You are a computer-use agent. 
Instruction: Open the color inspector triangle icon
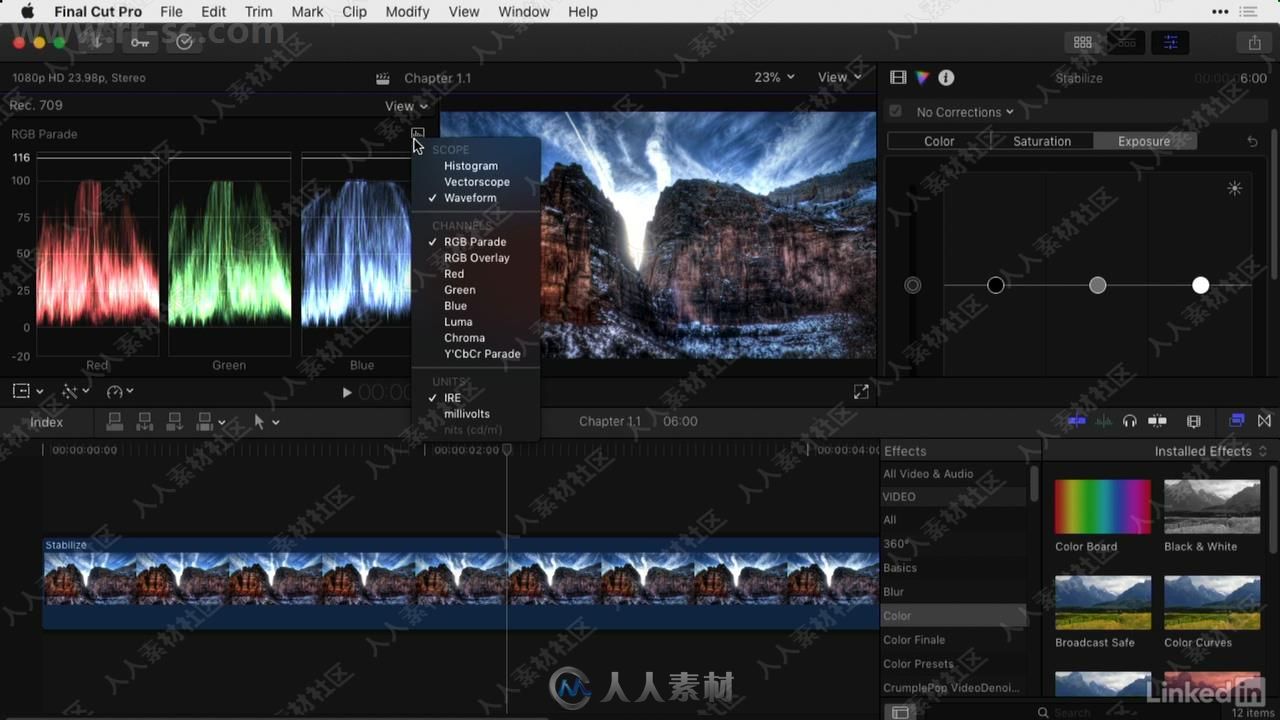[922, 78]
